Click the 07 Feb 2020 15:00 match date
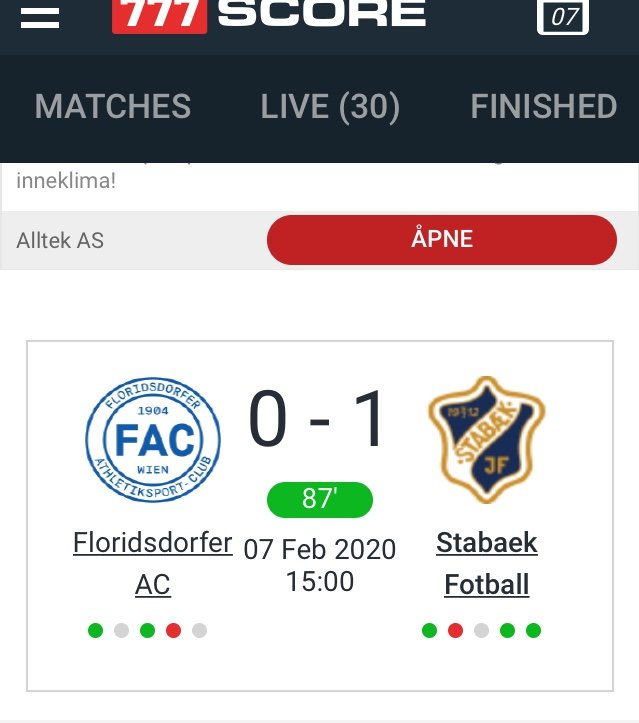Image resolution: width=639 pixels, height=723 pixels. click(x=320, y=565)
